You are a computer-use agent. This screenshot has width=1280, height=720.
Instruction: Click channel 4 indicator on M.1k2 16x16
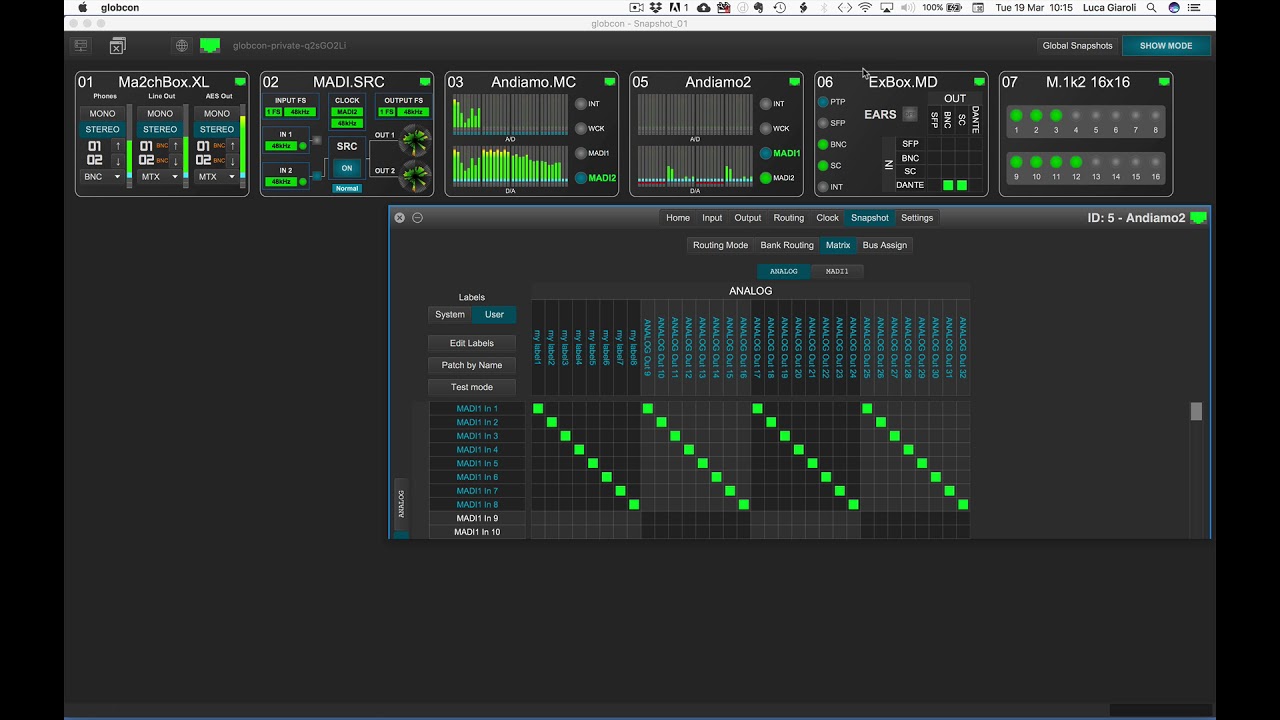[1076, 116]
